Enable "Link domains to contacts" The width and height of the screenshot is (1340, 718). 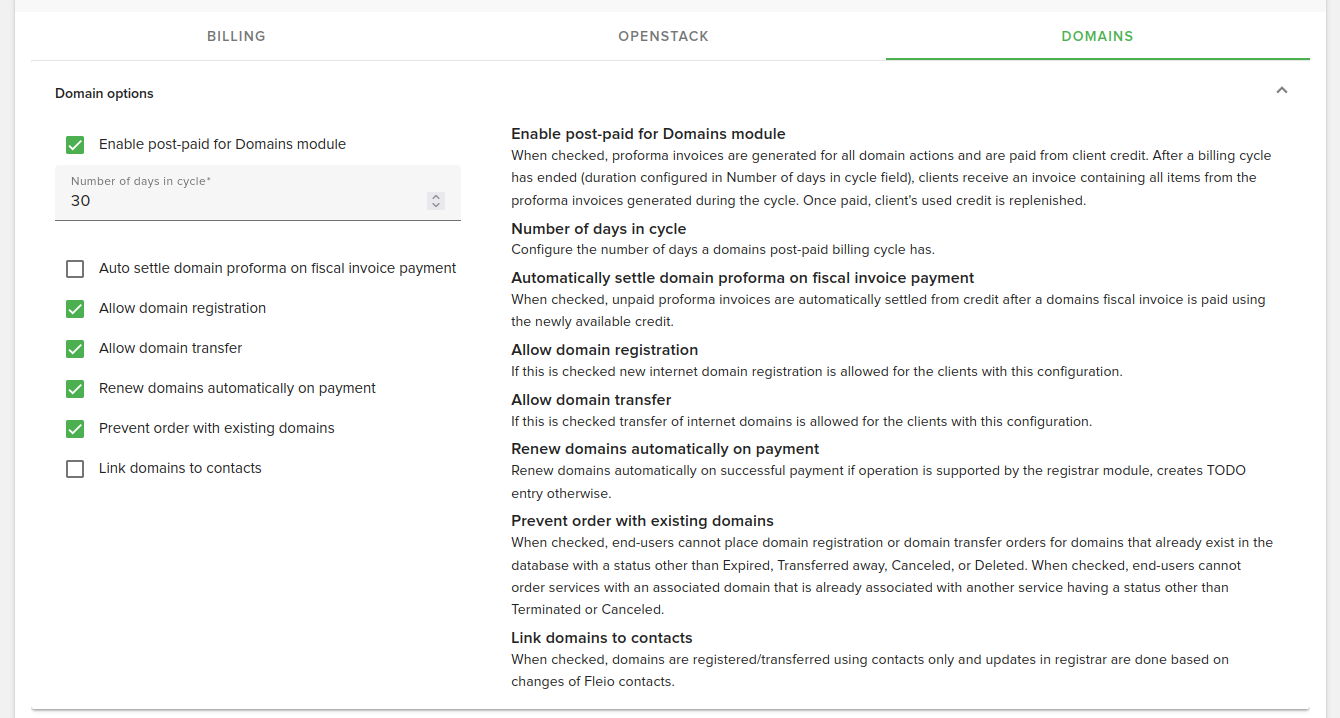[75, 468]
